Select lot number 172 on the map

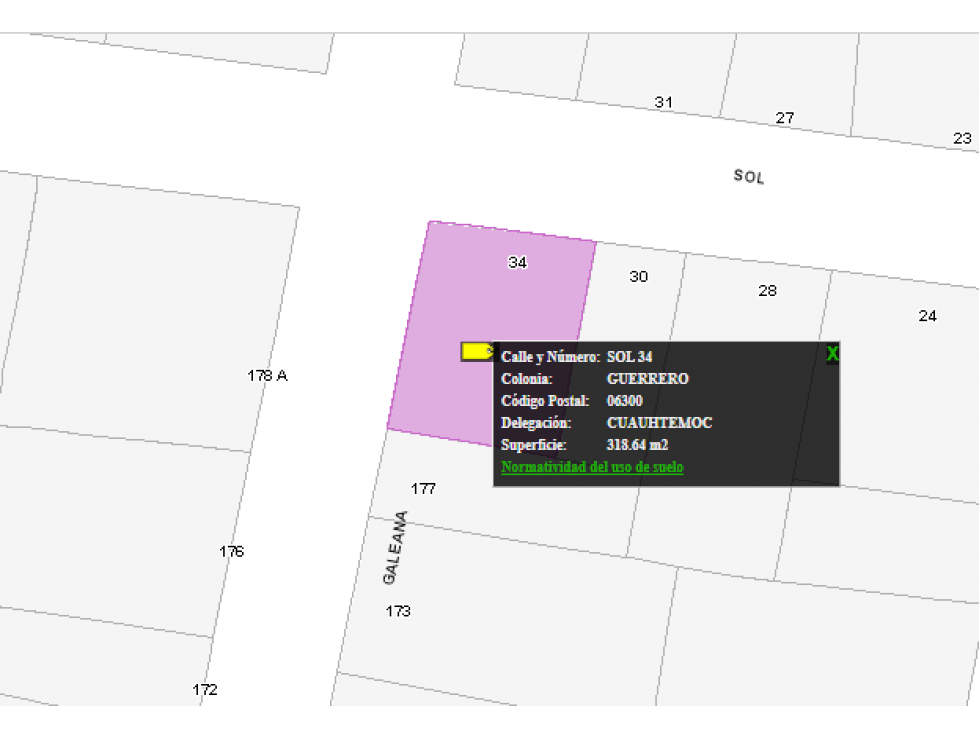coord(205,690)
